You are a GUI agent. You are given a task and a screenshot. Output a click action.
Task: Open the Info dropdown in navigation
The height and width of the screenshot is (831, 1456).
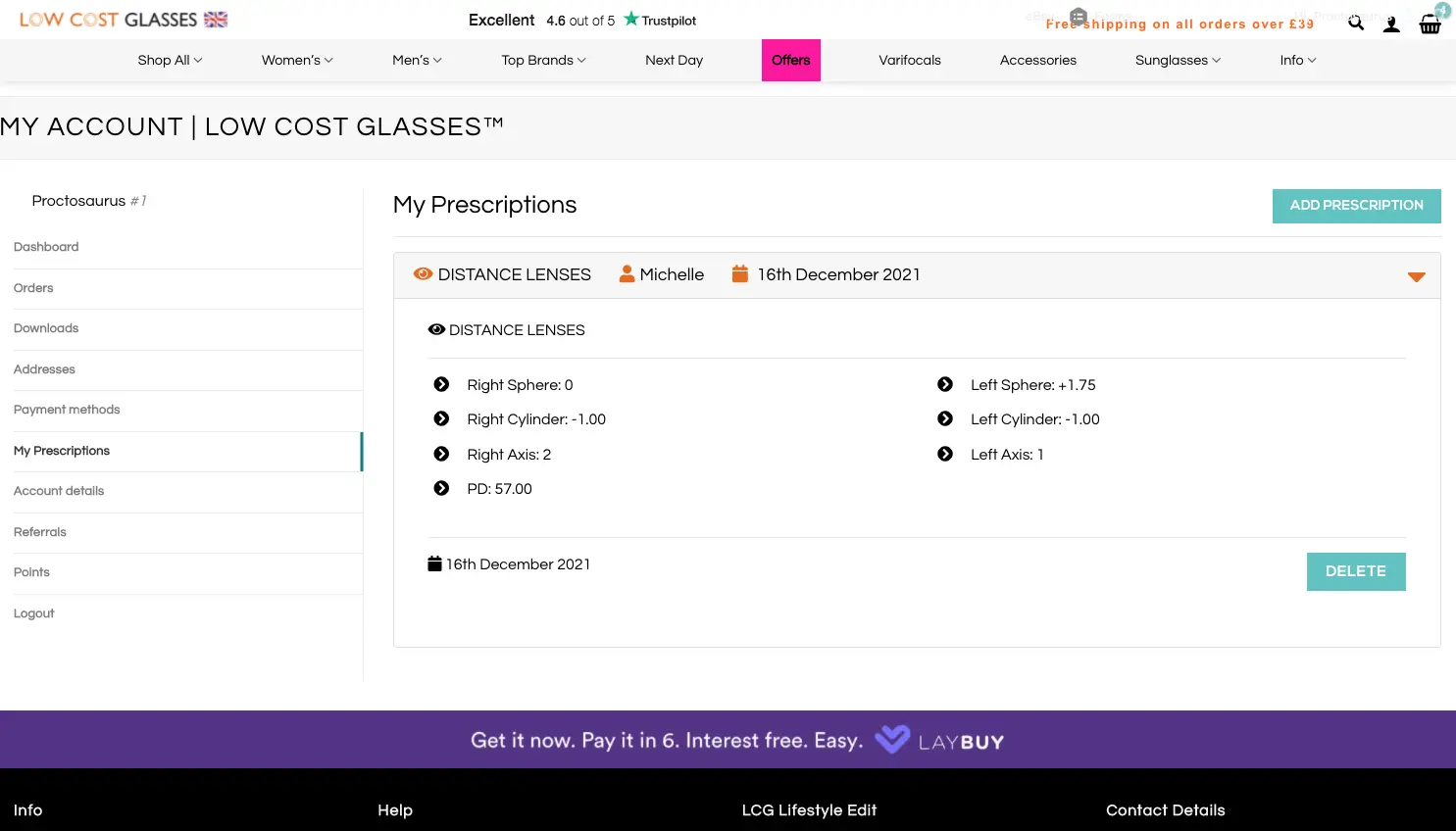coord(1297,60)
